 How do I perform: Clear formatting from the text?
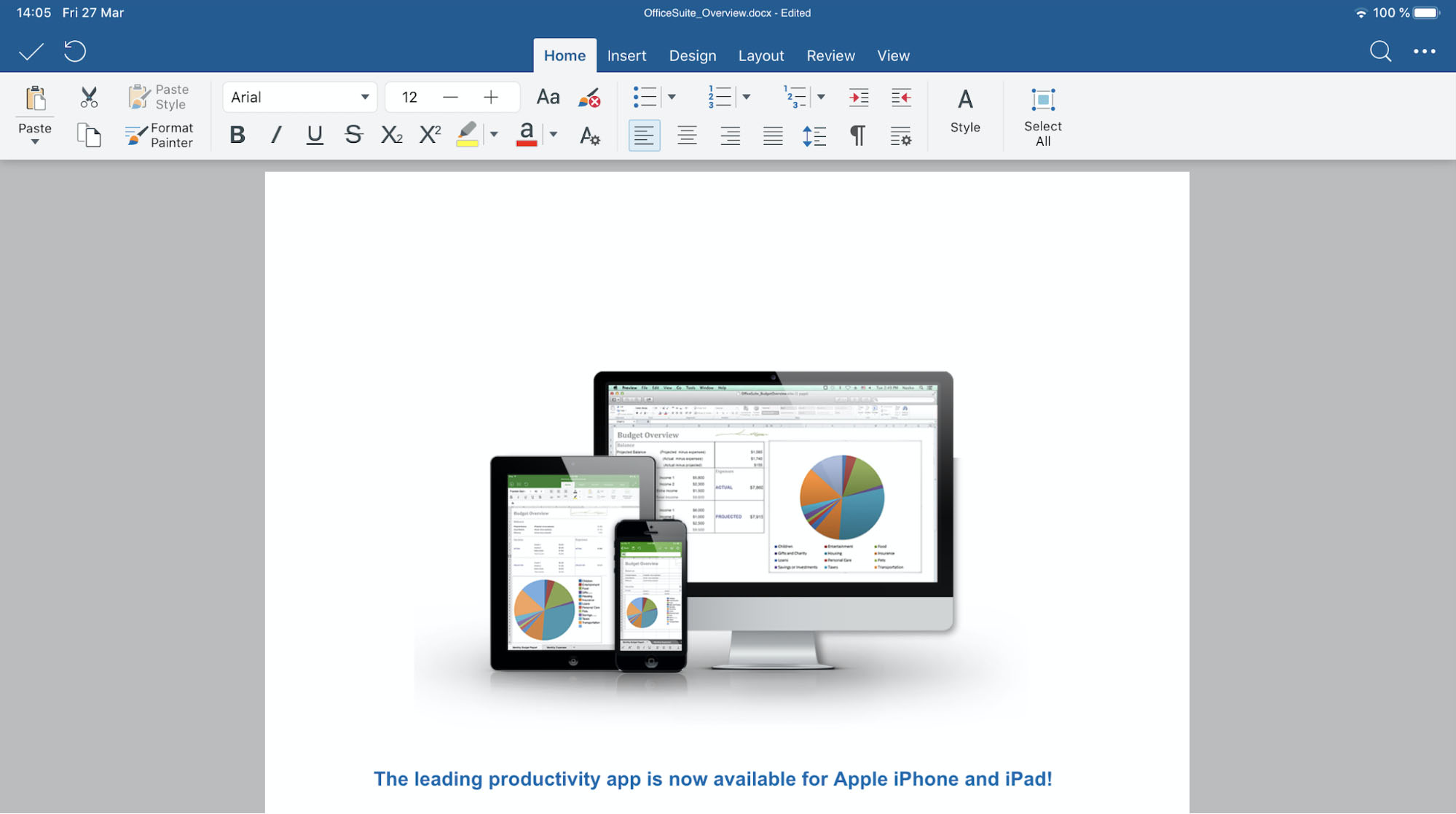click(x=589, y=98)
